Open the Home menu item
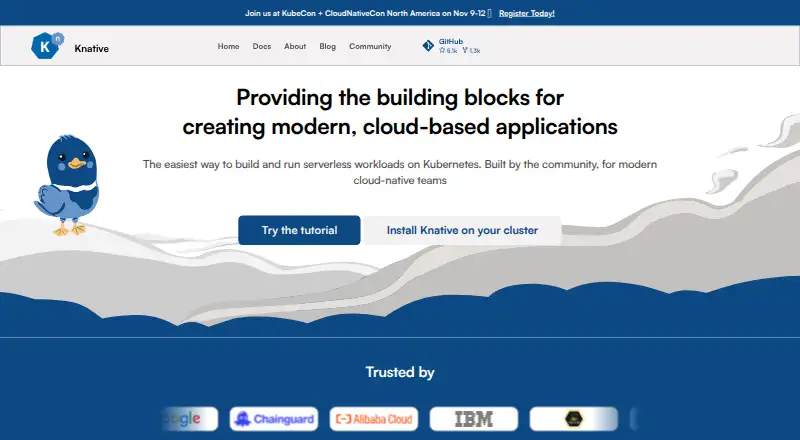 [x=228, y=46]
